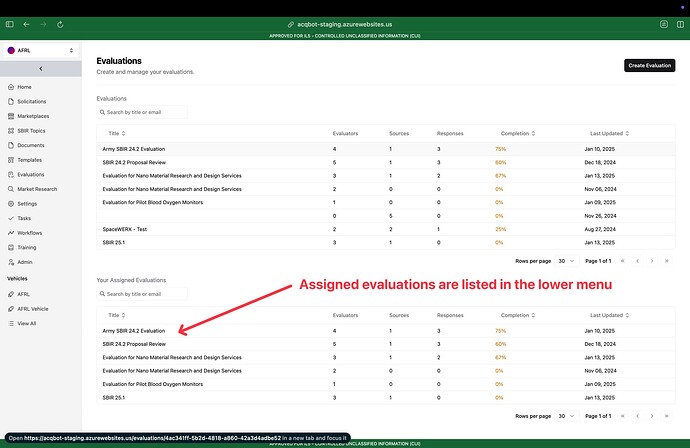
Task: Click the upper Evaluations search field
Action: tap(142, 112)
